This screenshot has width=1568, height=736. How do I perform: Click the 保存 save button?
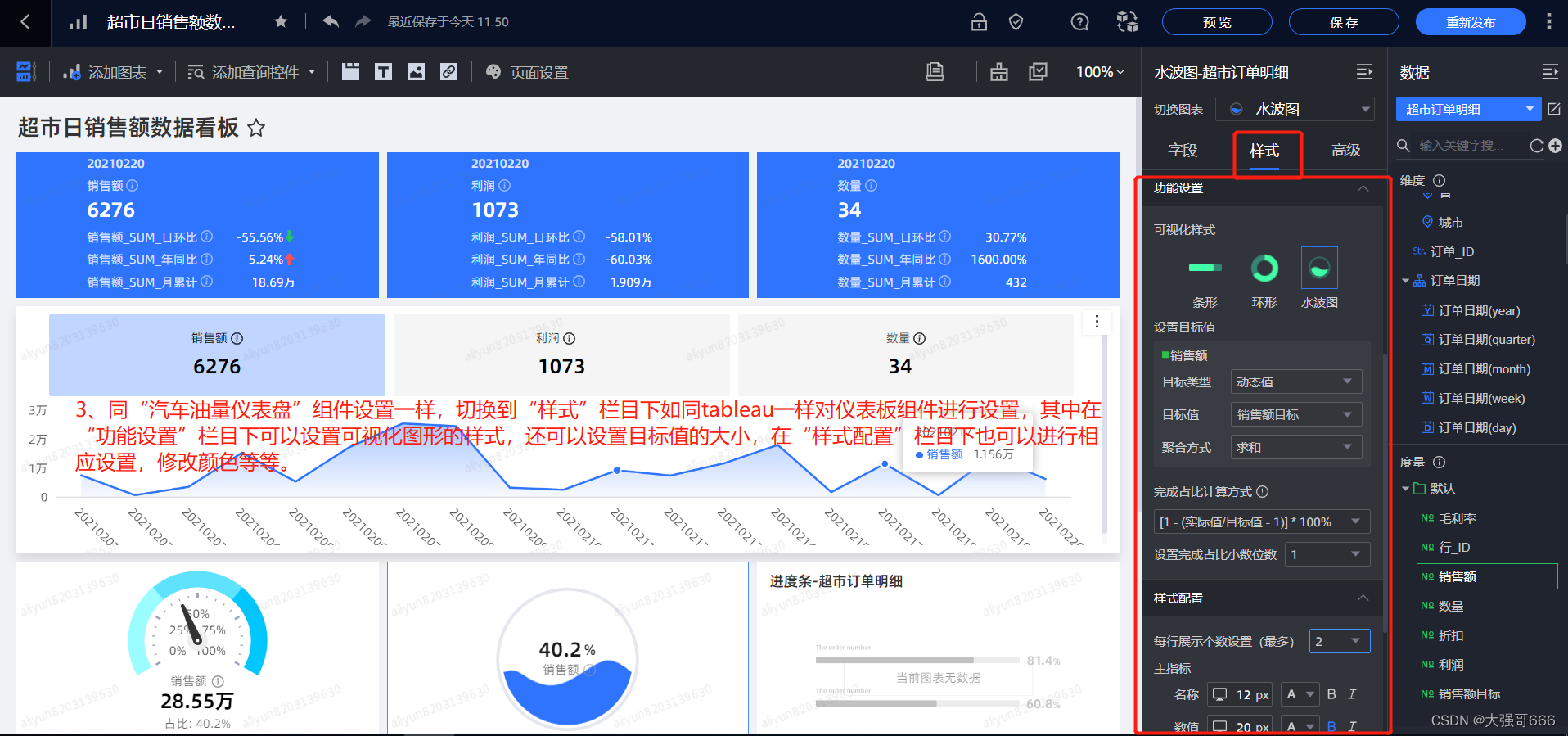click(x=1344, y=22)
